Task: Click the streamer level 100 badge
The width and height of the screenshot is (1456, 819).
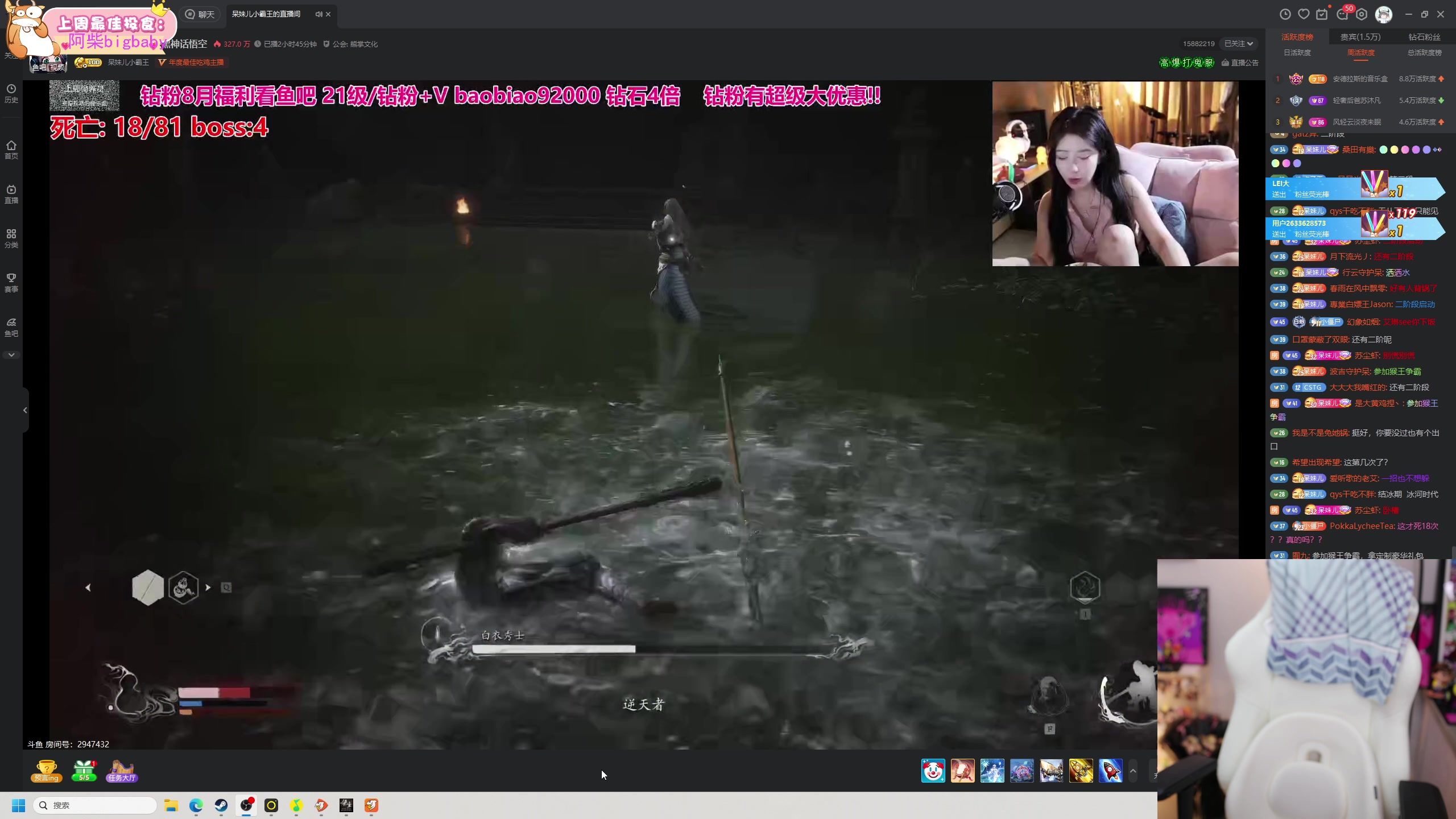Action: click(x=88, y=63)
